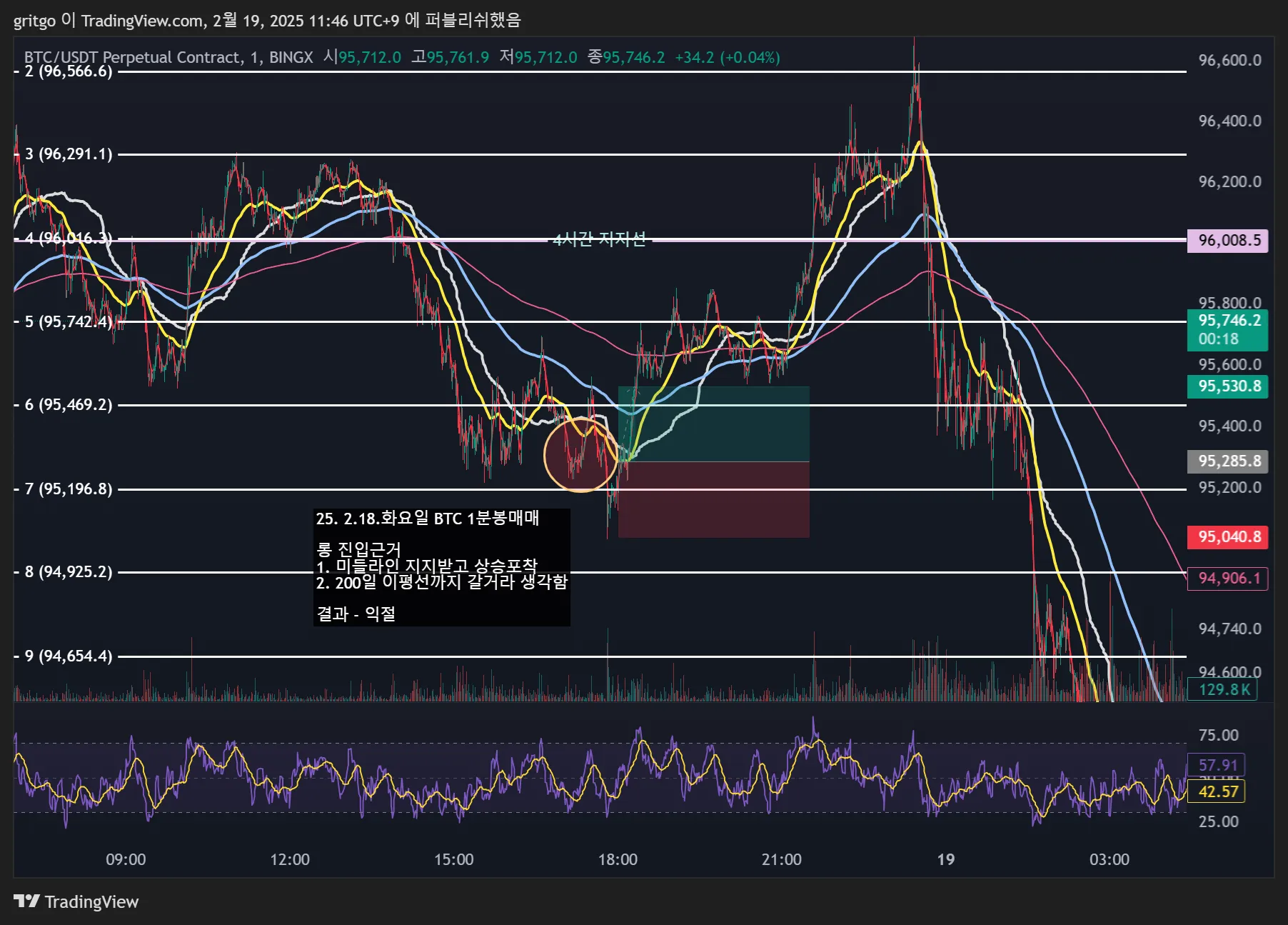The image size is (1288, 925).
Task: Click the 12:00 time axis label
Action: (290, 859)
